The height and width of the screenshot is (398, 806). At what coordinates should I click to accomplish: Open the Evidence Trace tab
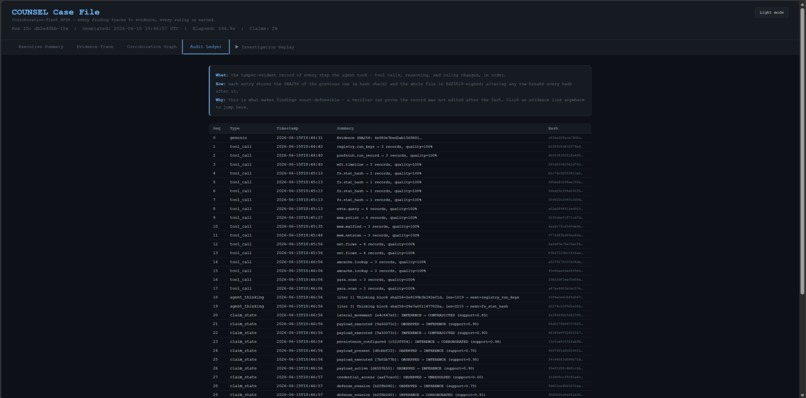pos(95,47)
